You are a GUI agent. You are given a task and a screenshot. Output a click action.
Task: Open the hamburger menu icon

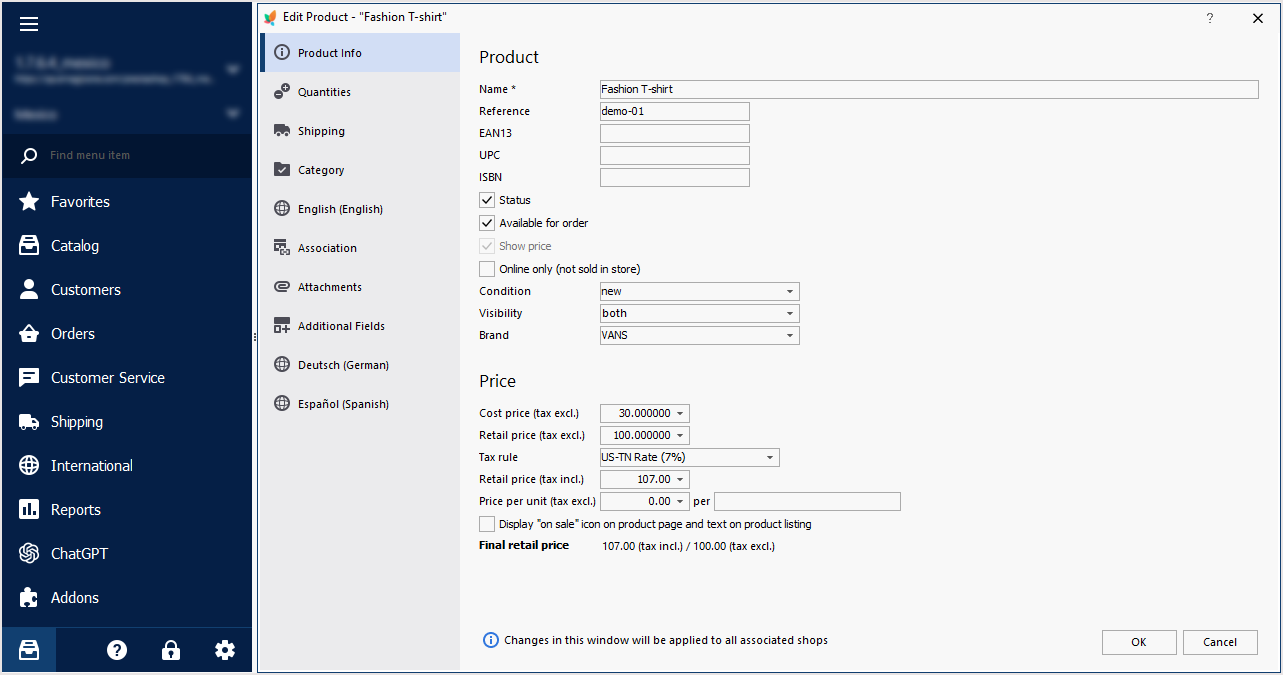click(x=29, y=24)
